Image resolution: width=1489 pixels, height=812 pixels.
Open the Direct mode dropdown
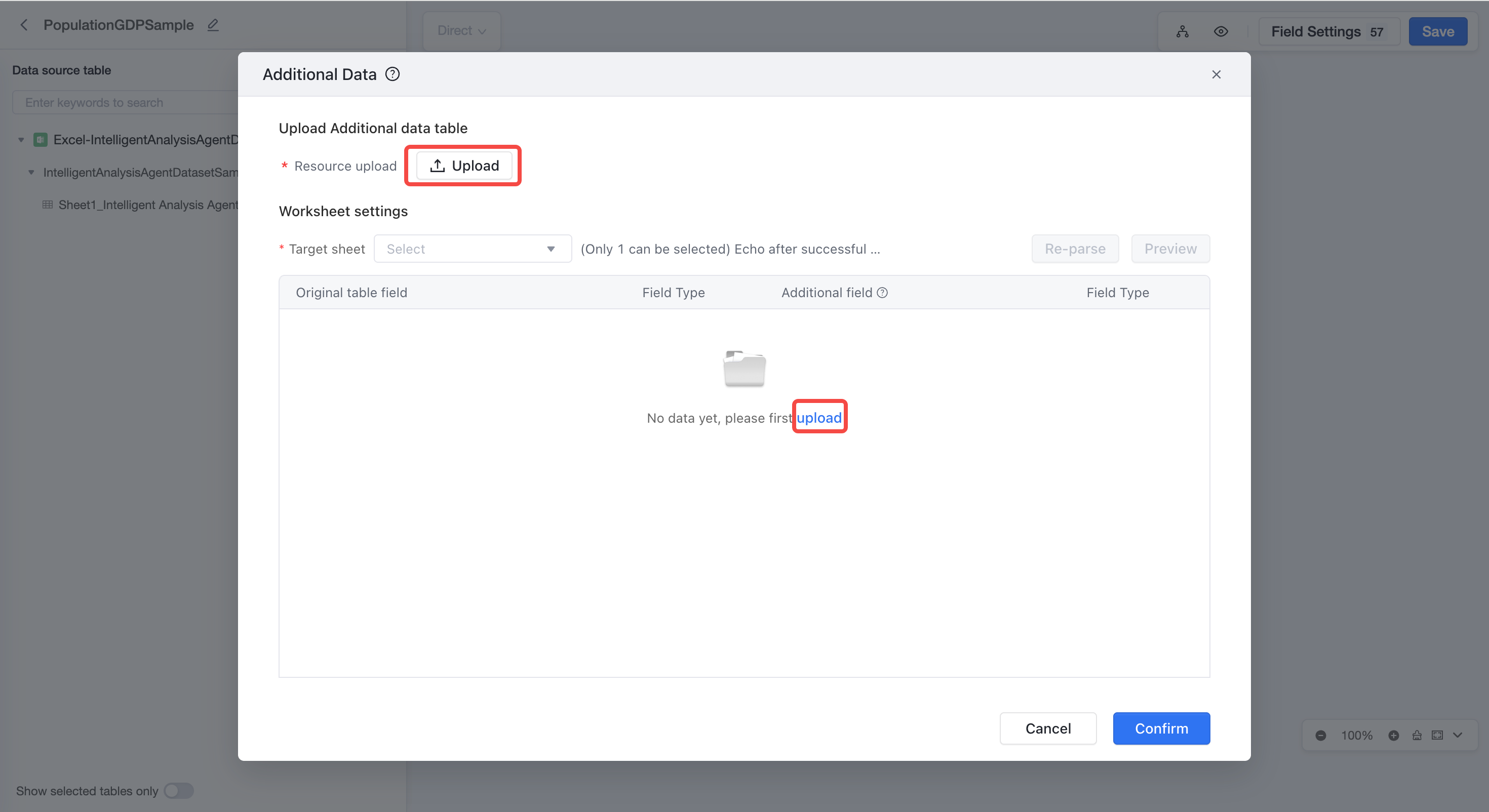pyautogui.click(x=461, y=31)
